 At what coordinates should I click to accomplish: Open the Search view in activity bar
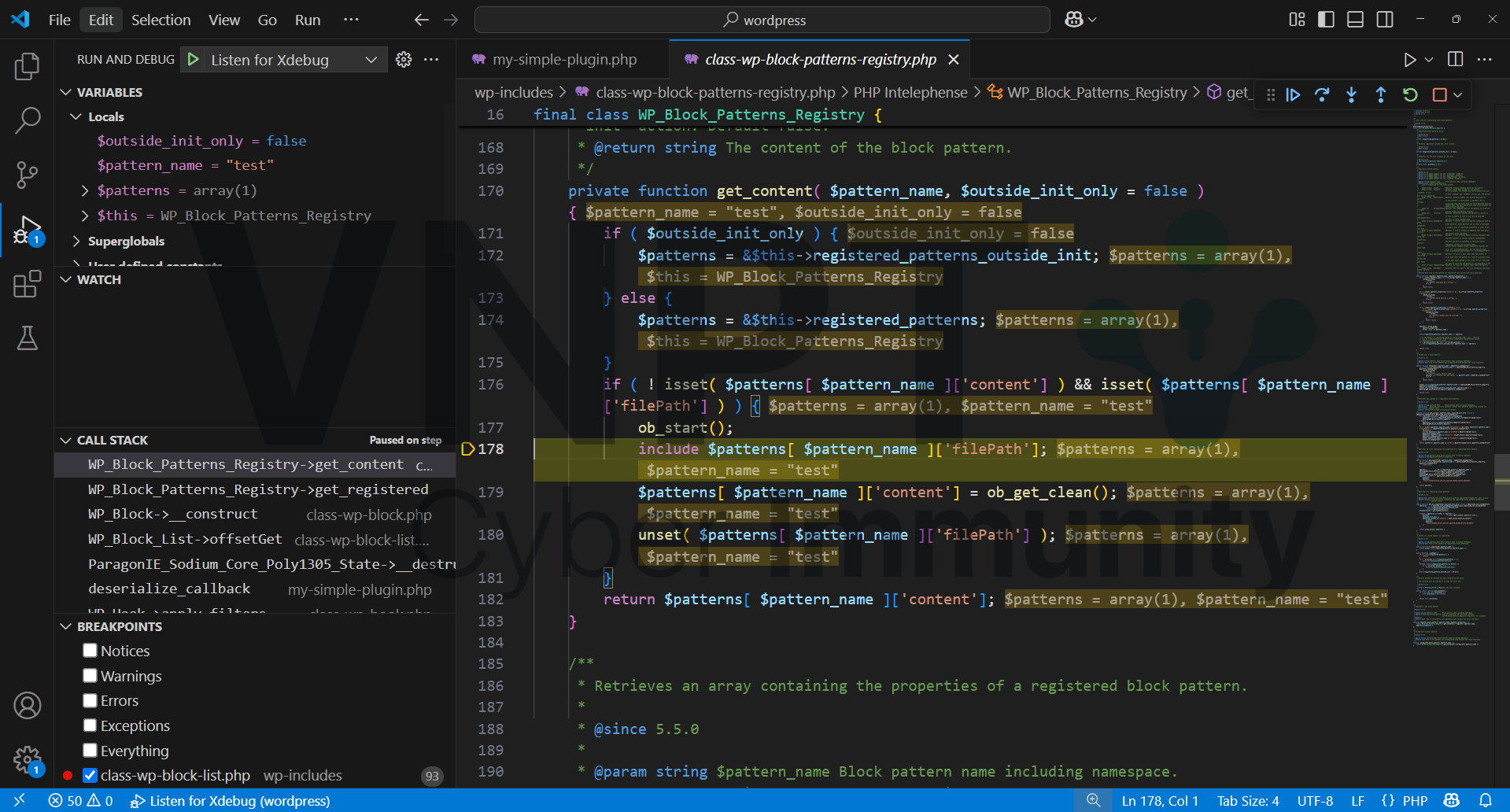point(28,120)
